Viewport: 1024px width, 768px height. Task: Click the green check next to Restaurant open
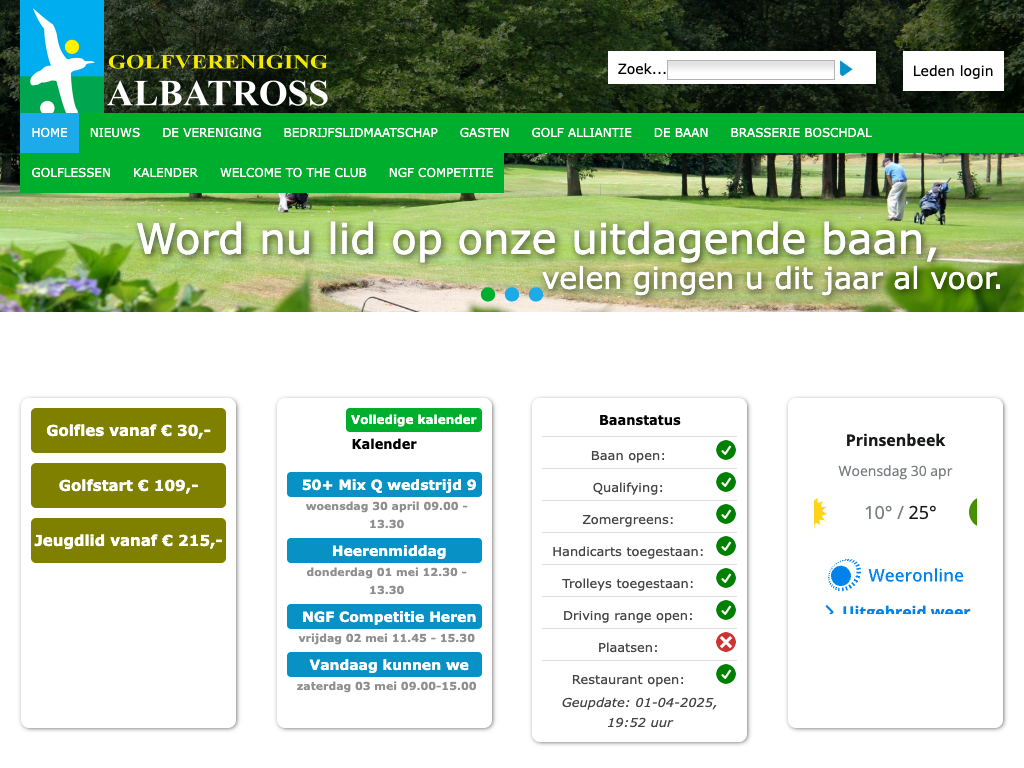pyautogui.click(x=726, y=674)
